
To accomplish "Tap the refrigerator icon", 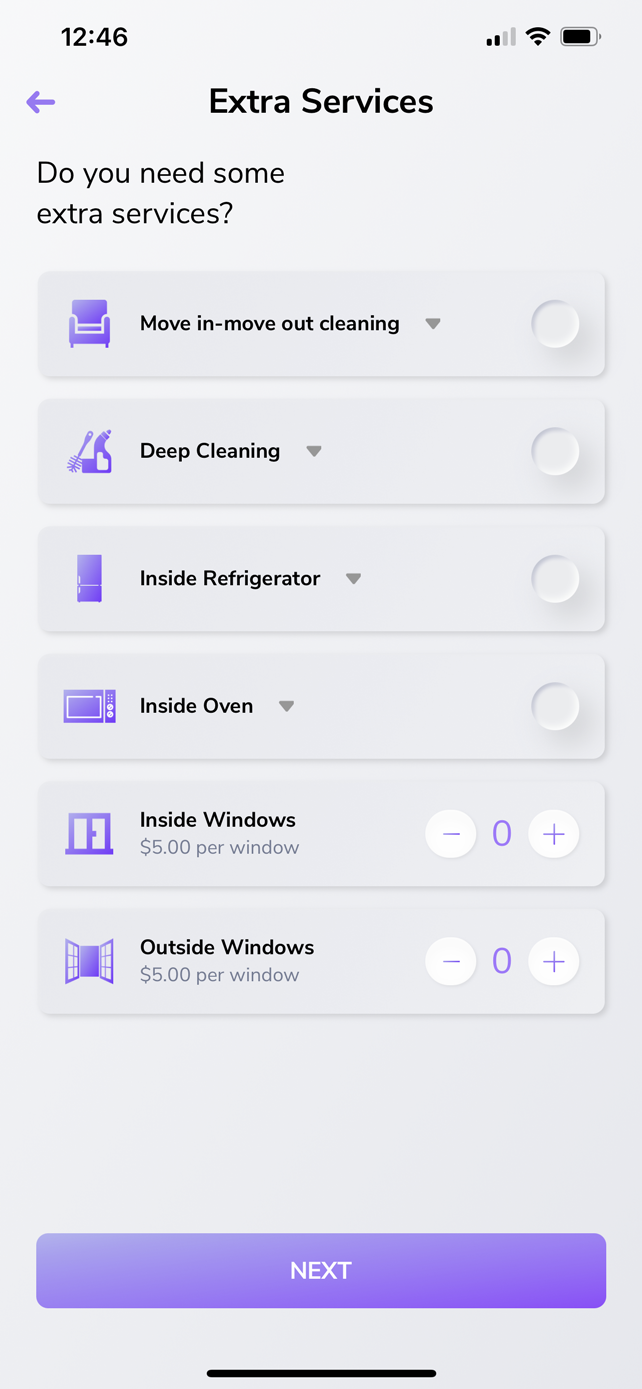I will point(89,579).
